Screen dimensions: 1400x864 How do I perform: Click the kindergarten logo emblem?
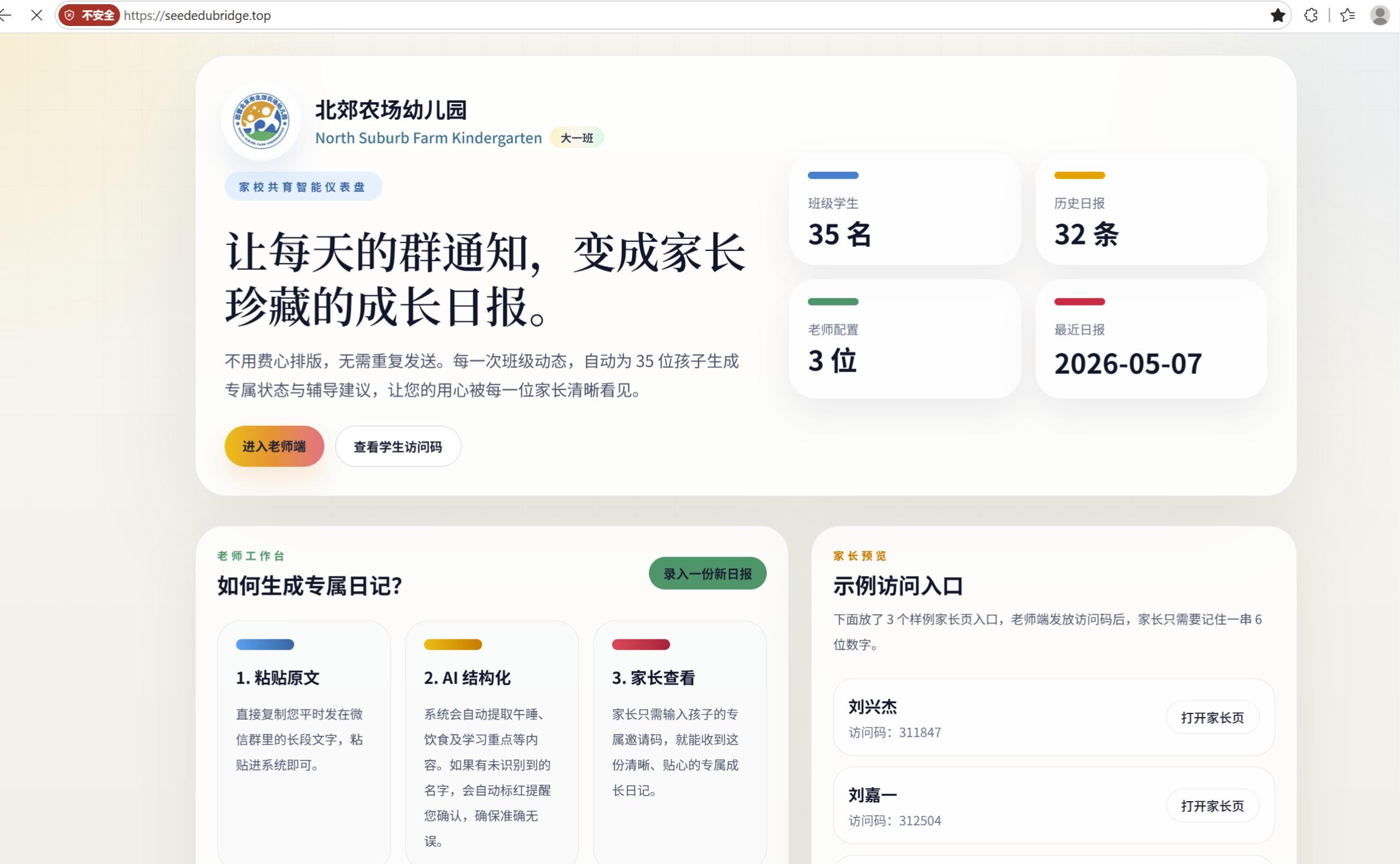(x=261, y=120)
